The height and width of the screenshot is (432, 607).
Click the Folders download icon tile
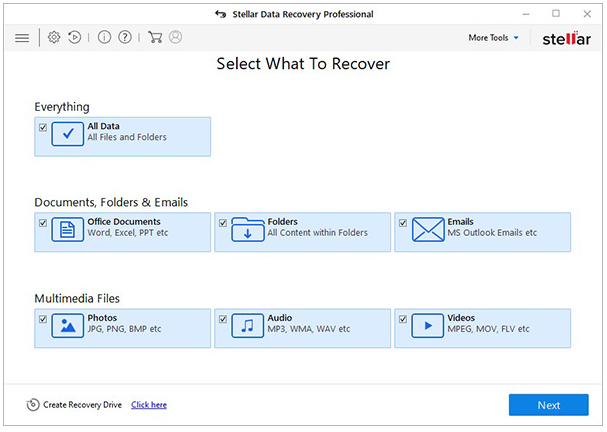coord(248,230)
